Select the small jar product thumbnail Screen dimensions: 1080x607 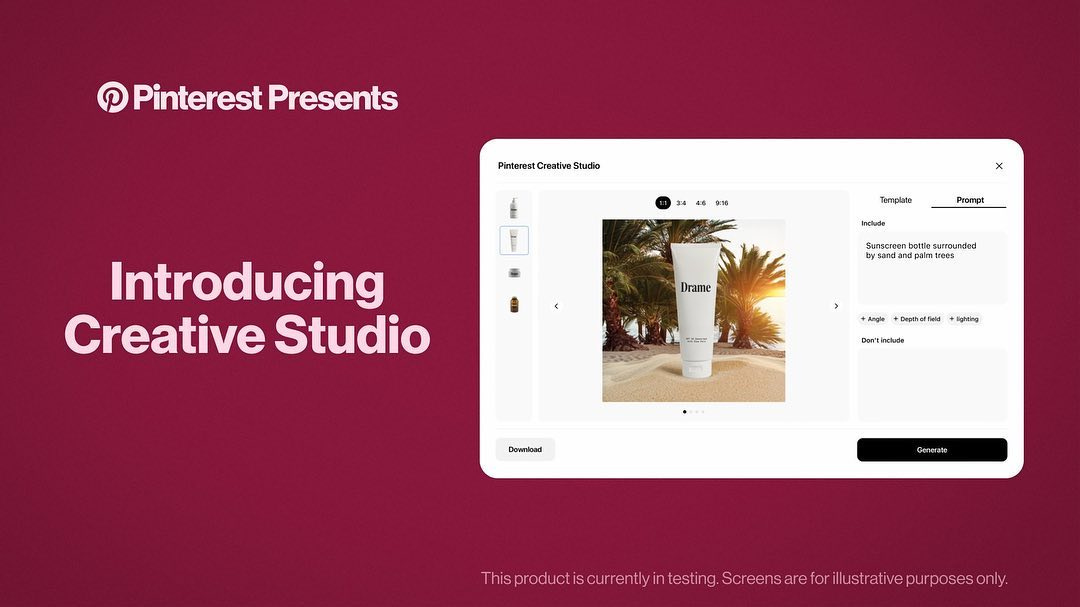[514, 273]
